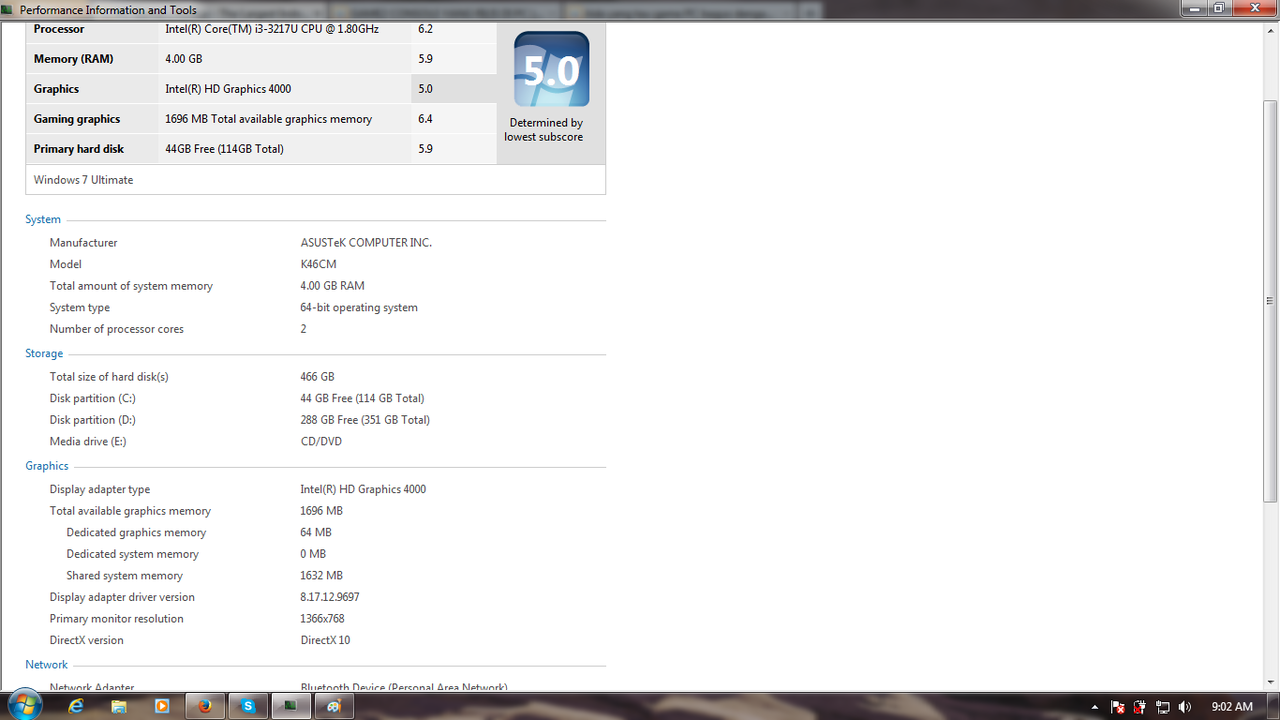
Task: Click the 466 GB total disk size value
Action: (317, 377)
